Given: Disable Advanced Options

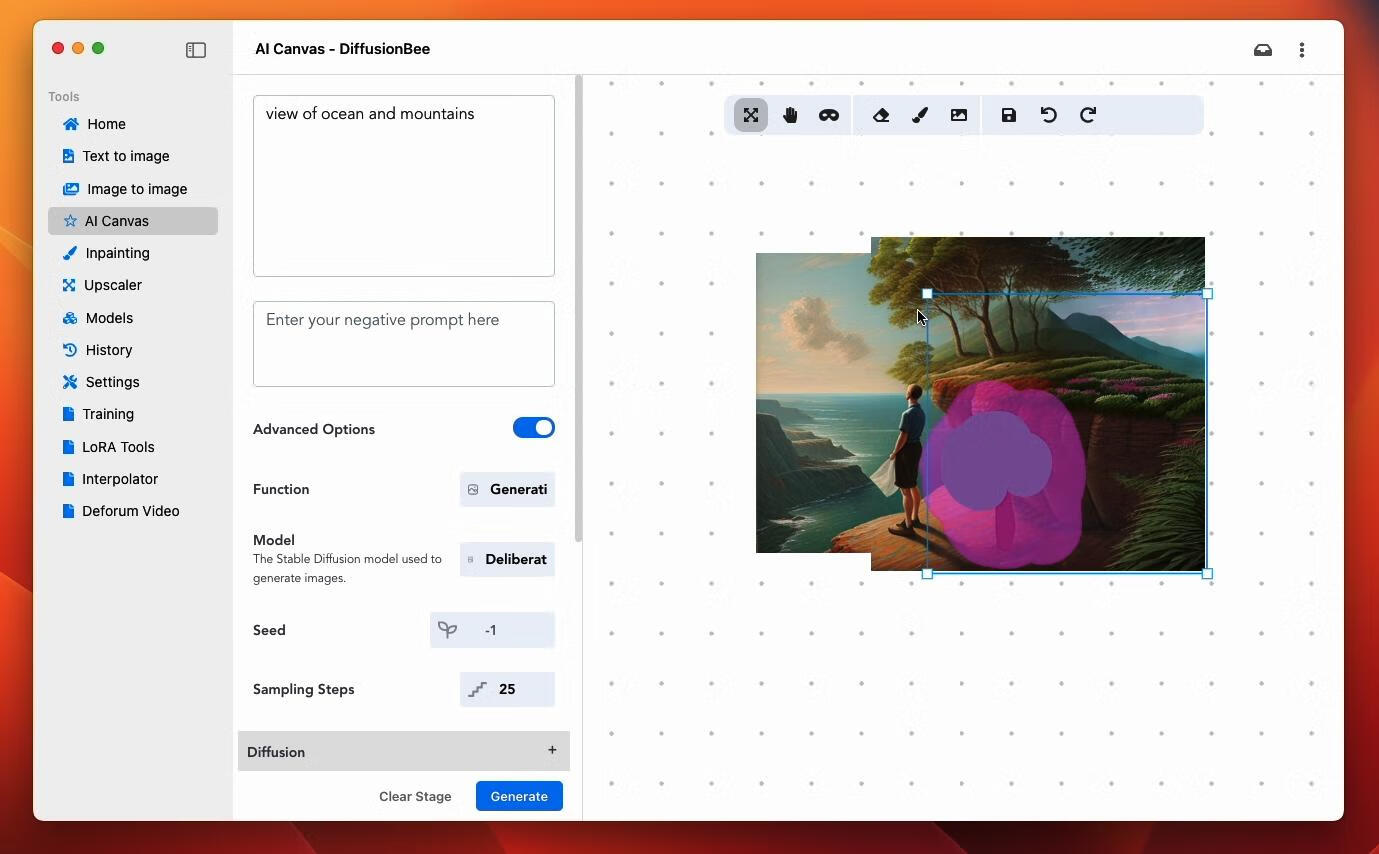Looking at the screenshot, I should (533, 427).
